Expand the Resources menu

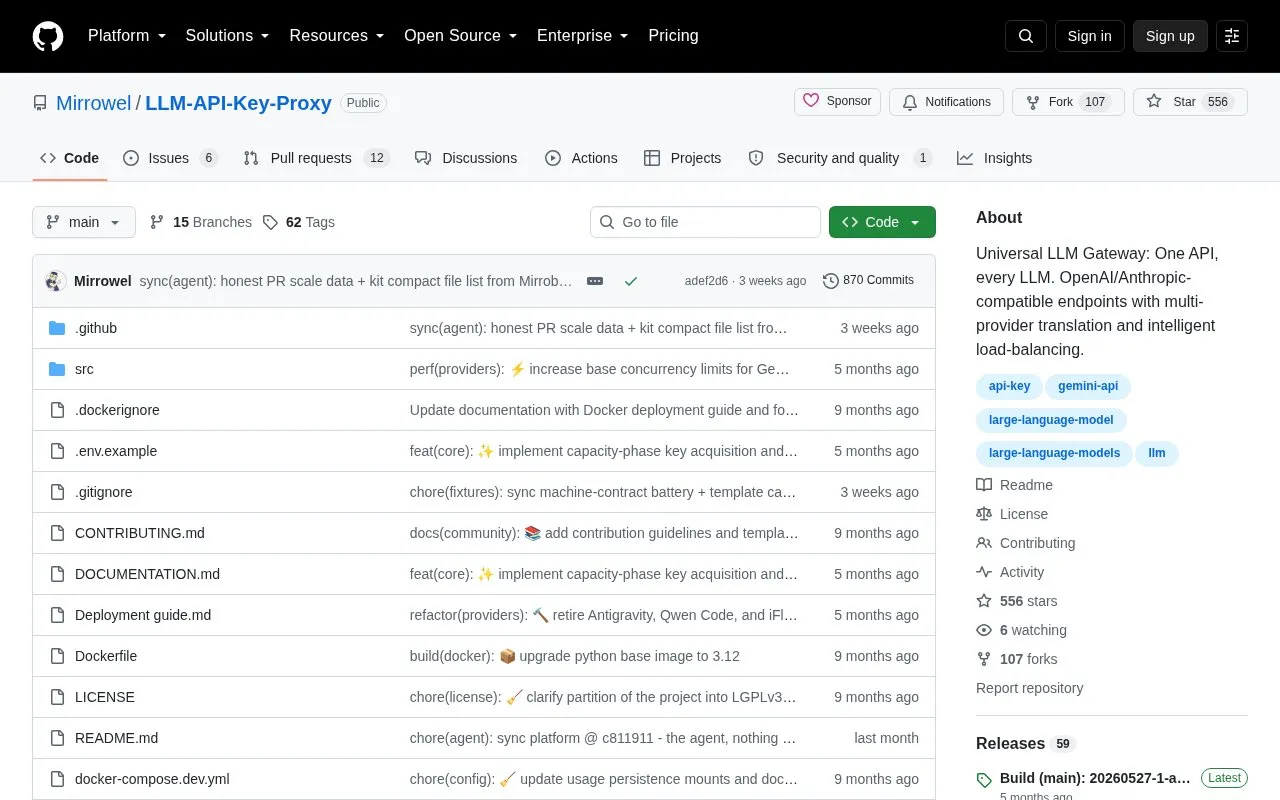tap(337, 36)
